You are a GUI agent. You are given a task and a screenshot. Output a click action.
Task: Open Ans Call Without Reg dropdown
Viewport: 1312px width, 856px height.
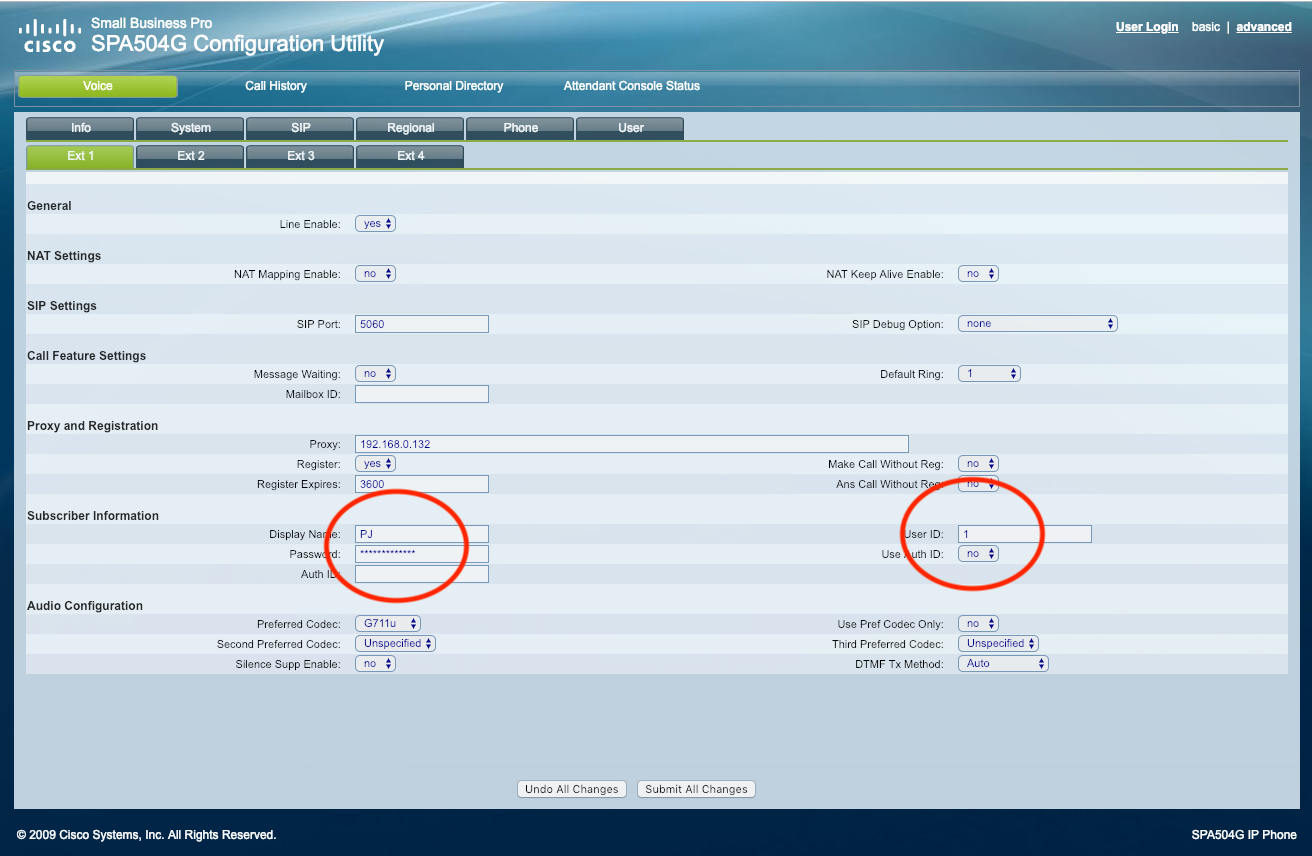(979, 484)
